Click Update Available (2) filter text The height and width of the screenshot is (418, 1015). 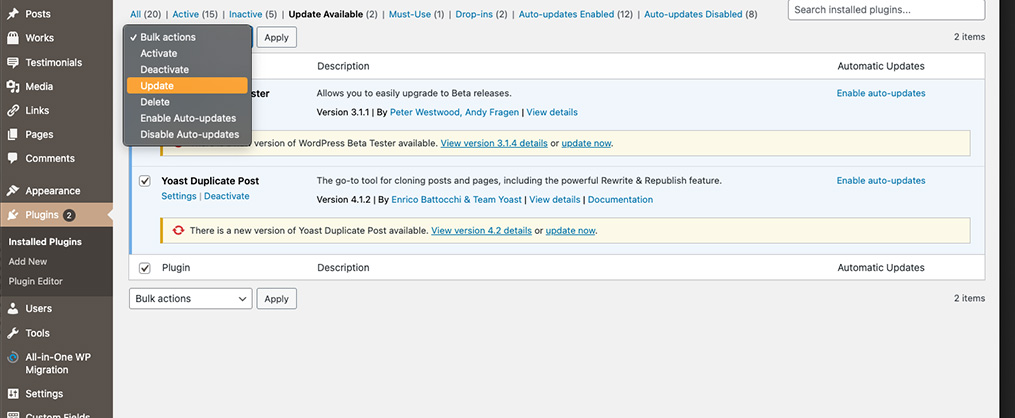click(x=333, y=14)
